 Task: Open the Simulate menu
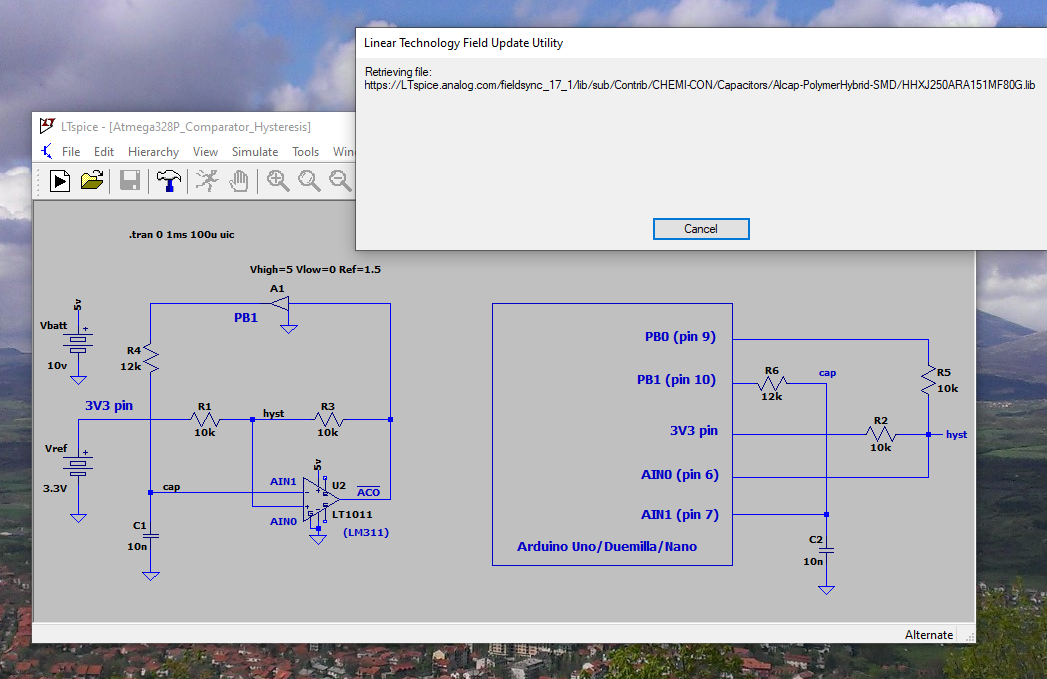(x=254, y=152)
